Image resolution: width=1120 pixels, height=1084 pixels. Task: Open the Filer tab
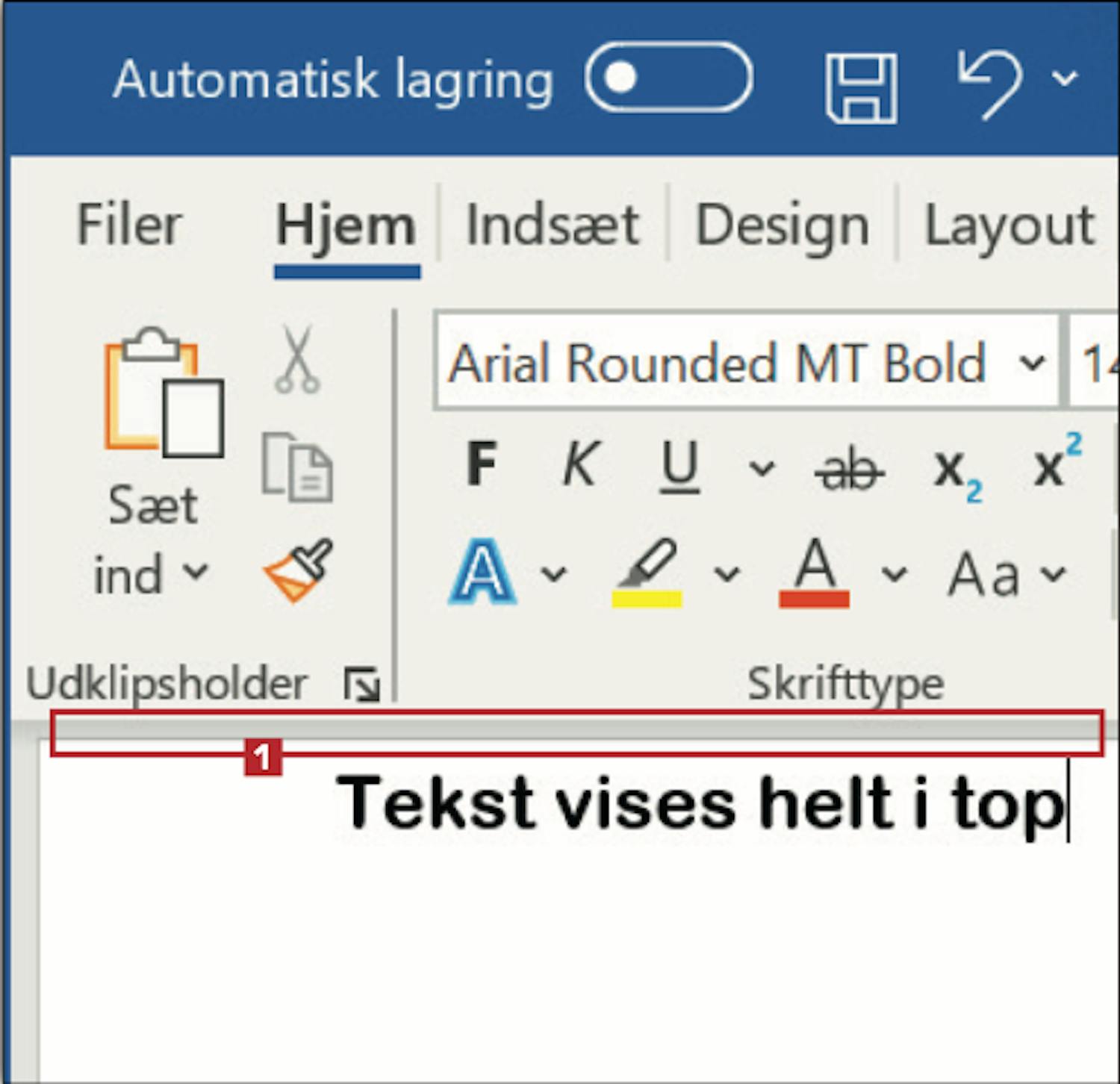[x=129, y=224]
